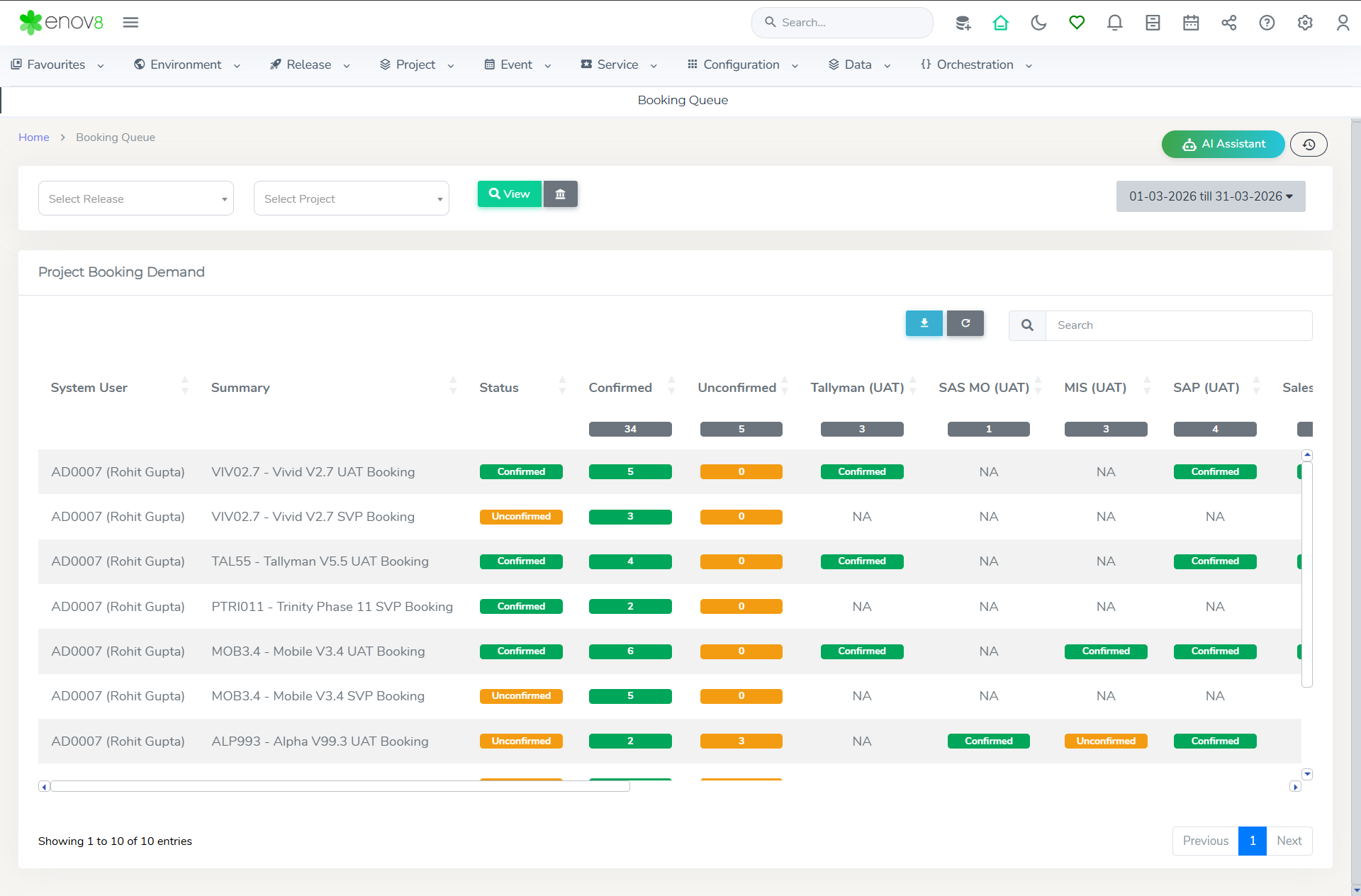Click the help question mark icon
Image resolution: width=1361 pixels, height=896 pixels.
click(1267, 23)
